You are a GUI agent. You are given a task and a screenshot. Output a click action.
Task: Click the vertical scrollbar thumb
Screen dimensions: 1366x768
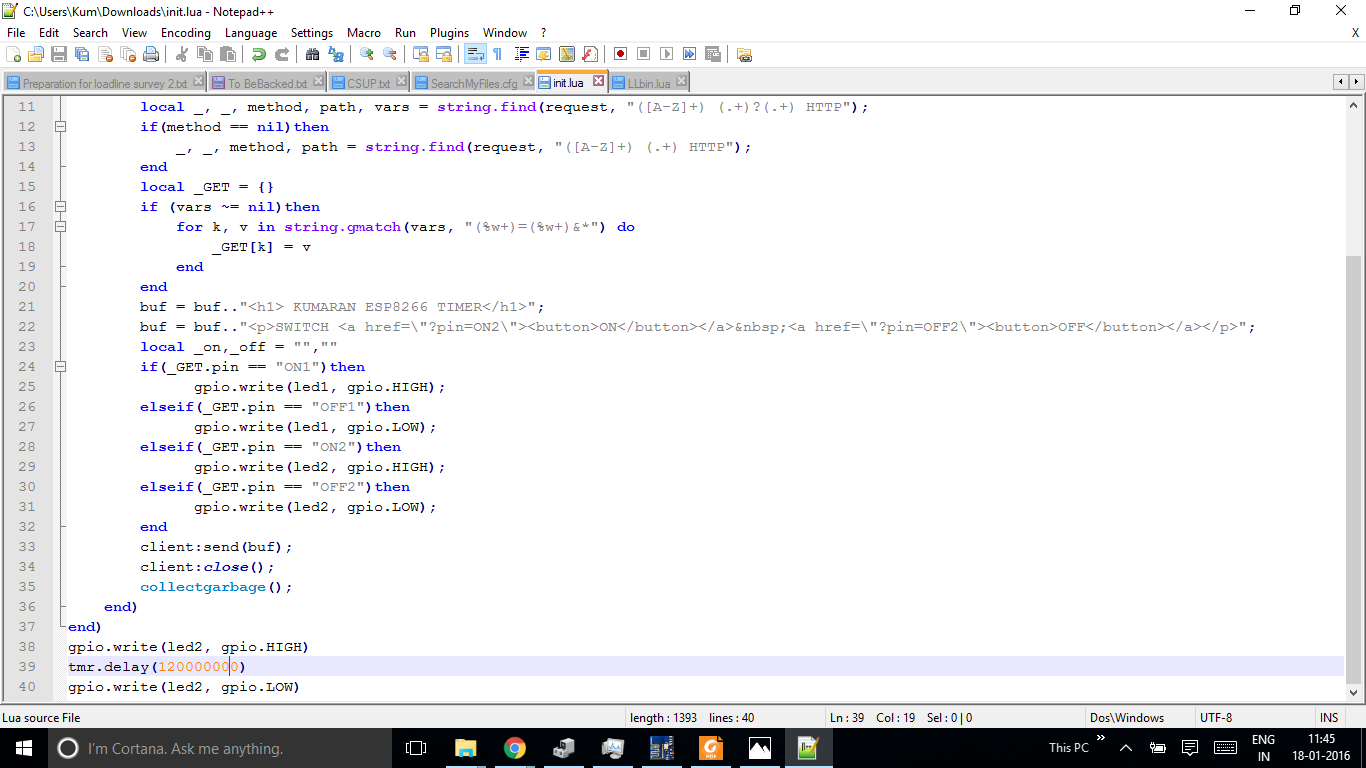pos(1354,468)
